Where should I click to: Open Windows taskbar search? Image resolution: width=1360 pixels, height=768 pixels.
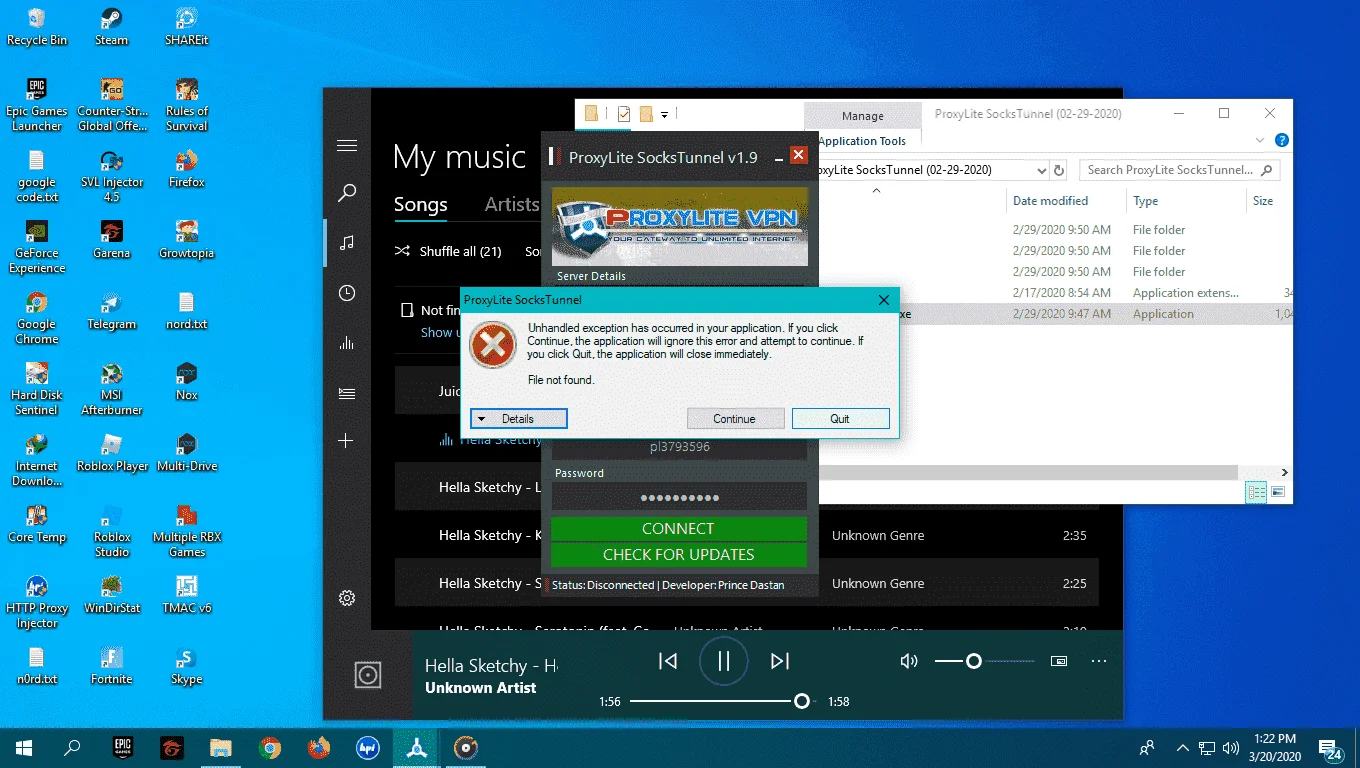click(x=72, y=747)
